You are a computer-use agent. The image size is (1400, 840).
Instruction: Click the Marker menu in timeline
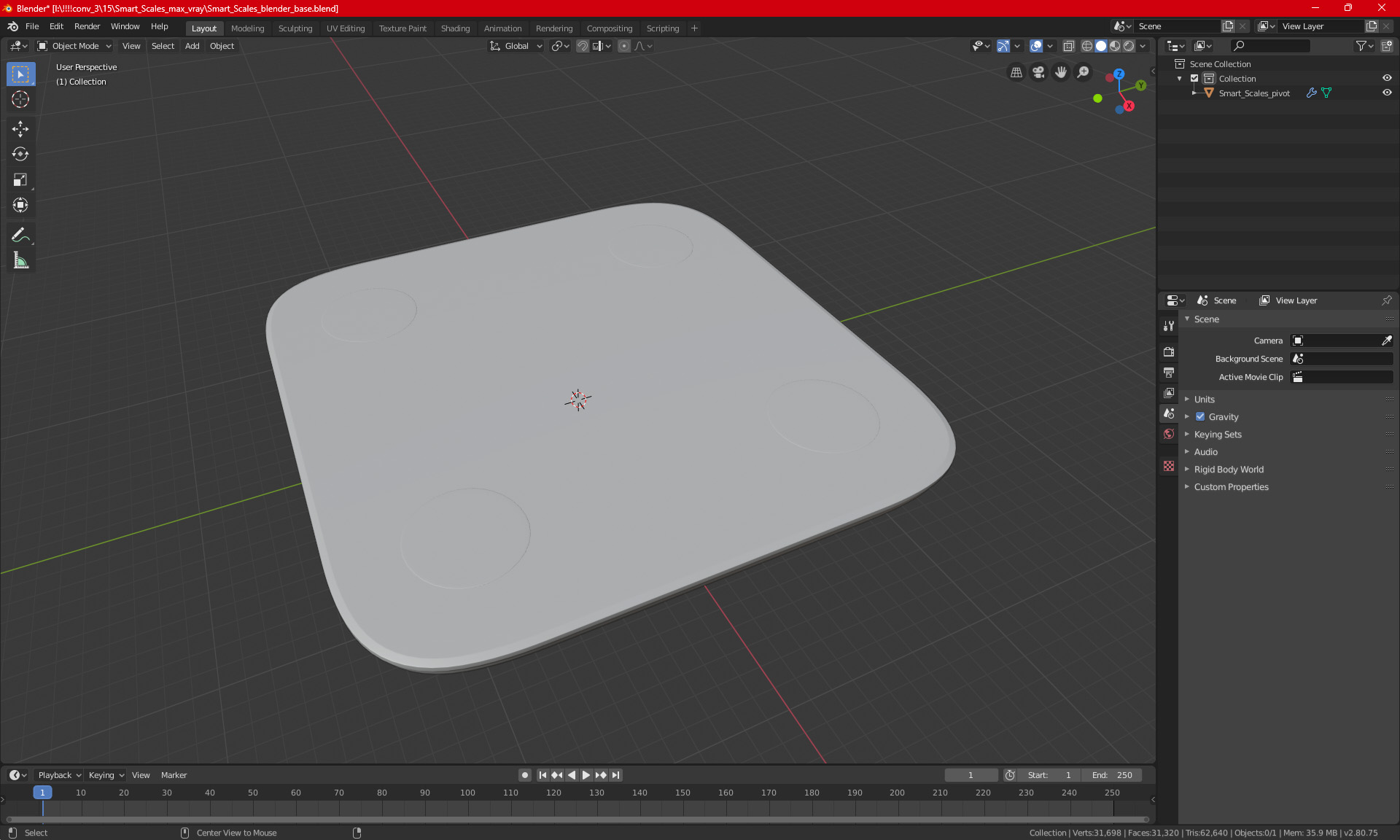click(174, 775)
